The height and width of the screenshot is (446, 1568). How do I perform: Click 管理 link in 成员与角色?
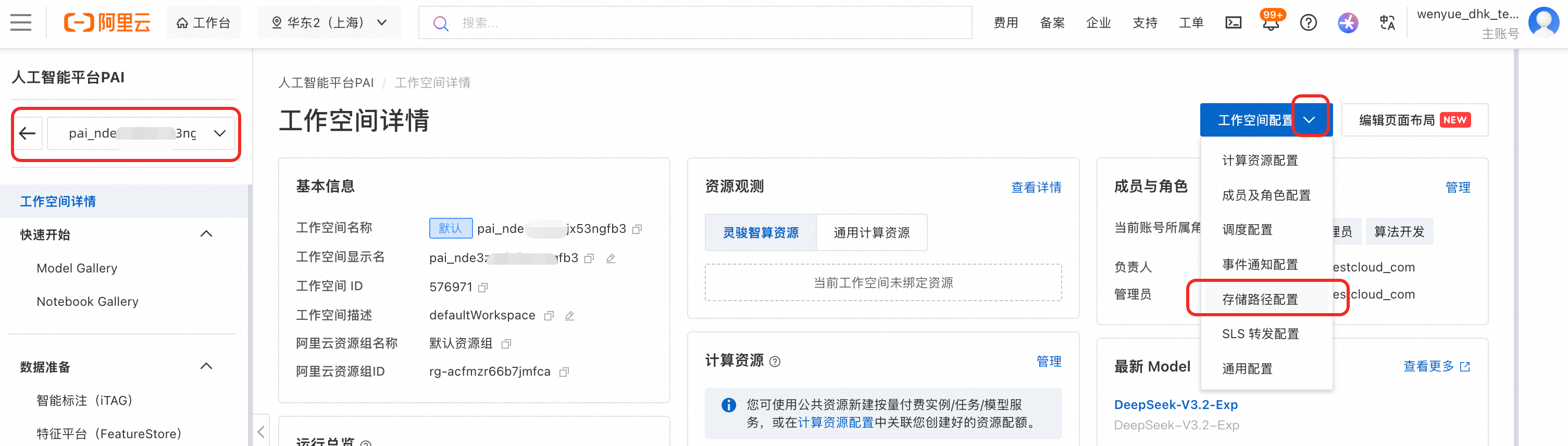1458,188
